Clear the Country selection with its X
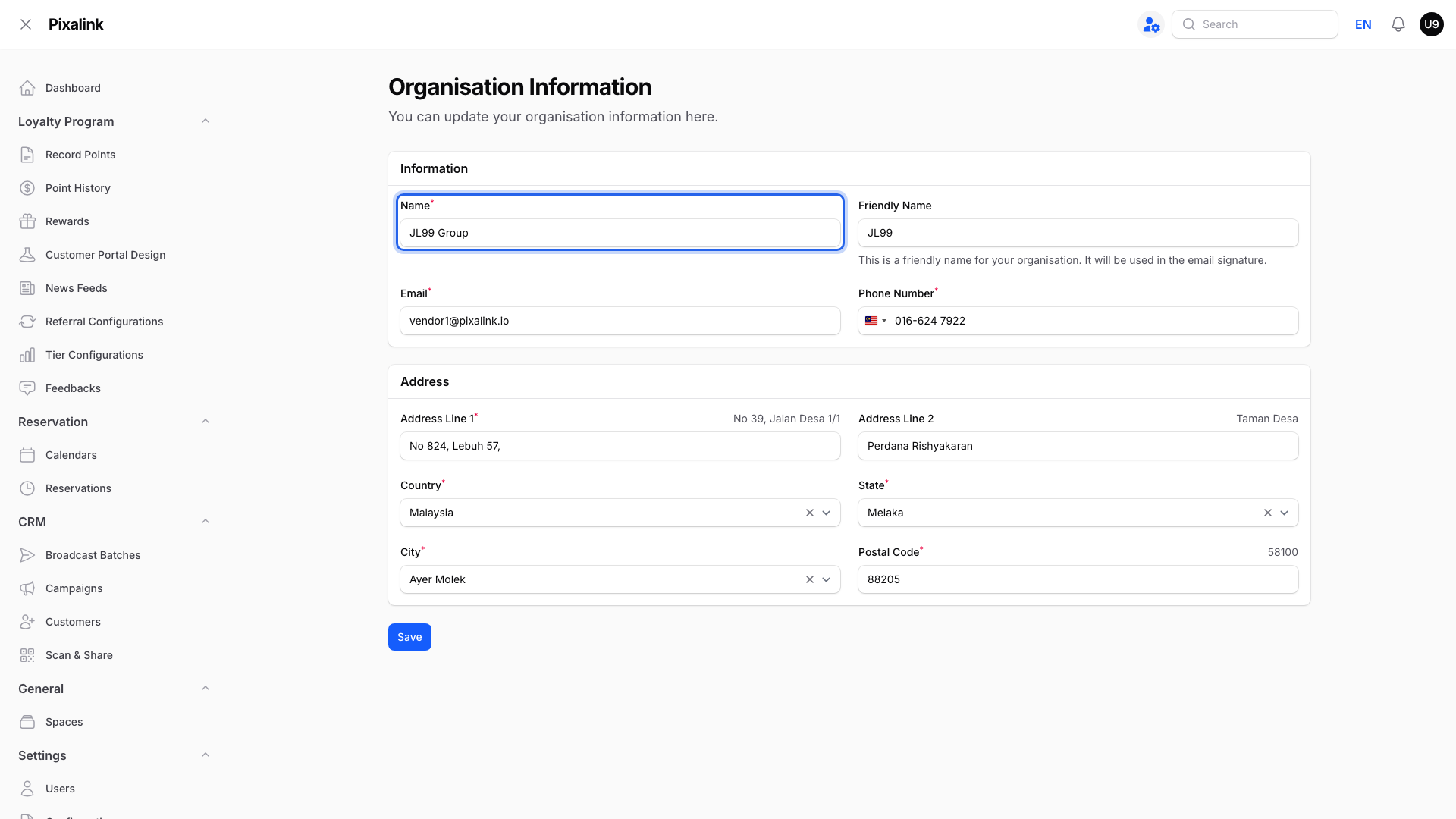Viewport: 1456px width, 819px height. pos(810,513)
